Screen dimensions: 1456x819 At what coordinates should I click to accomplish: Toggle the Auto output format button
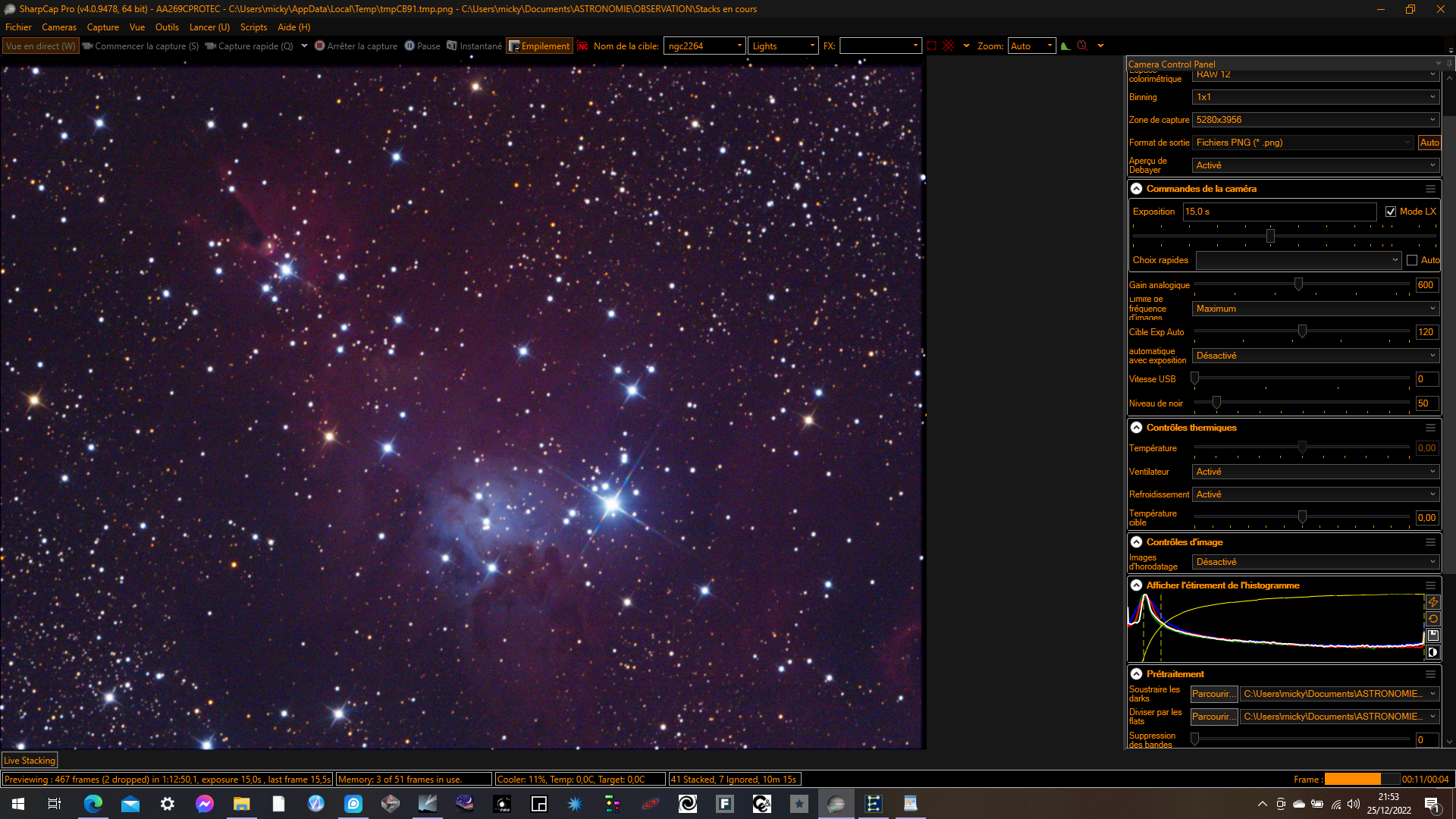pyautogui.click(x=1429, y=143)
